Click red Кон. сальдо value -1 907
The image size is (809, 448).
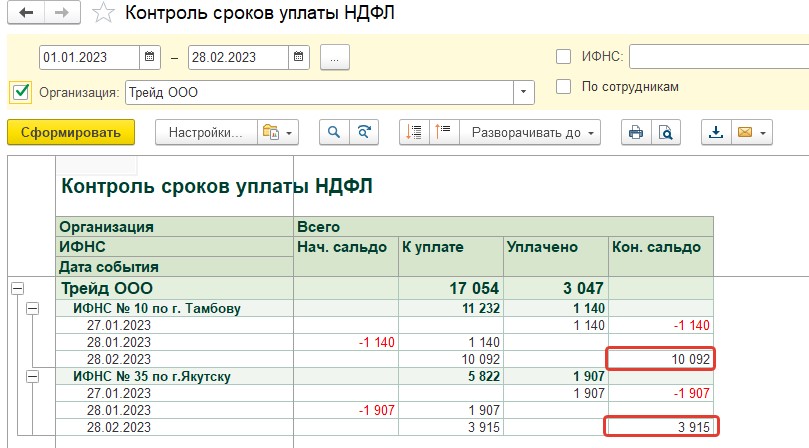pos(691,393)
